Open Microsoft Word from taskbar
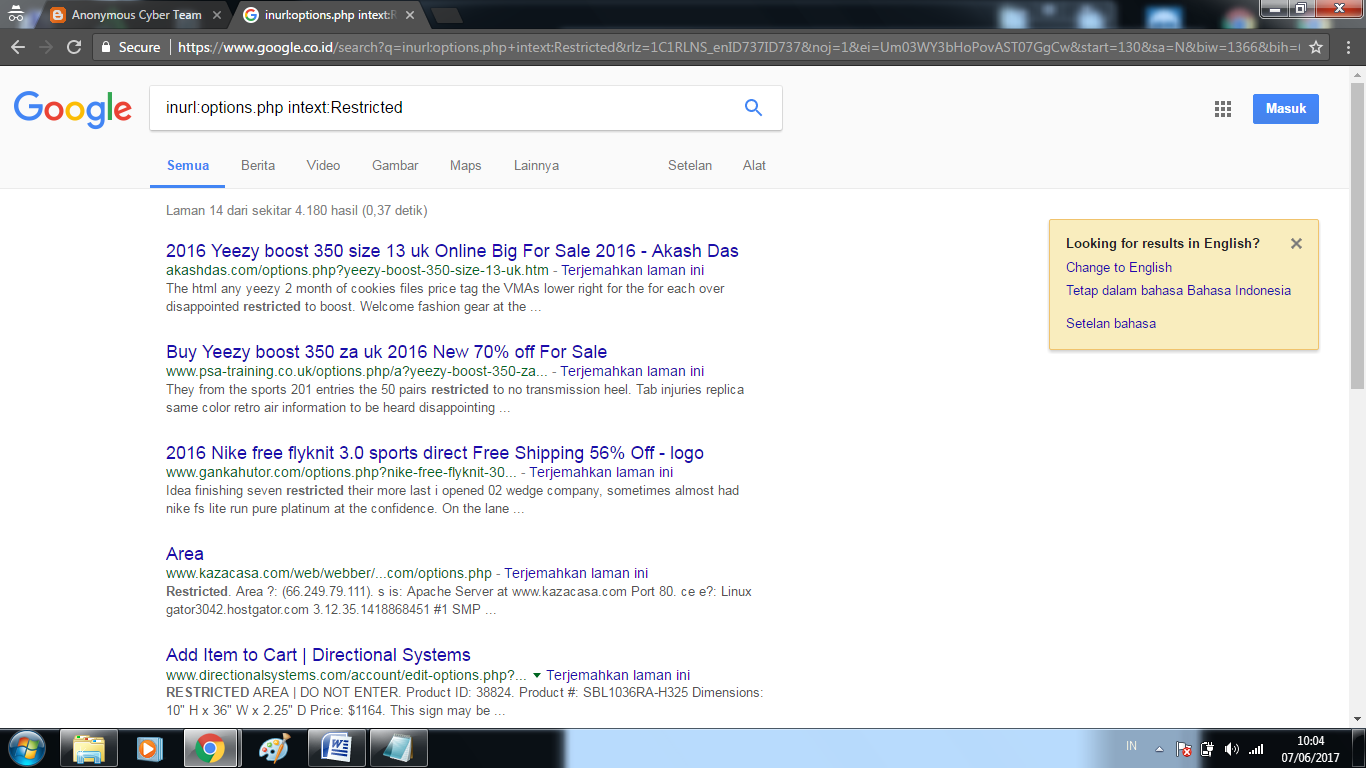The image size is (1366, 768). pyautogui.click(x=337, y=748)
